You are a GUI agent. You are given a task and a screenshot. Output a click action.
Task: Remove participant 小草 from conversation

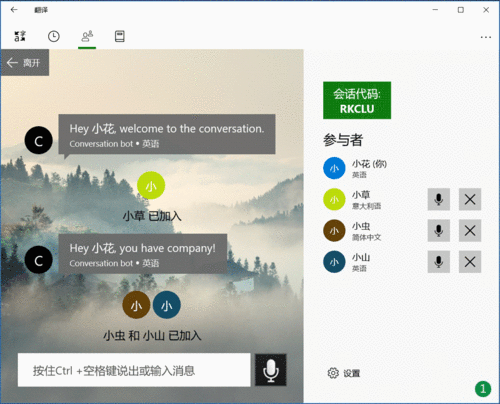click(x=470, y=199)
